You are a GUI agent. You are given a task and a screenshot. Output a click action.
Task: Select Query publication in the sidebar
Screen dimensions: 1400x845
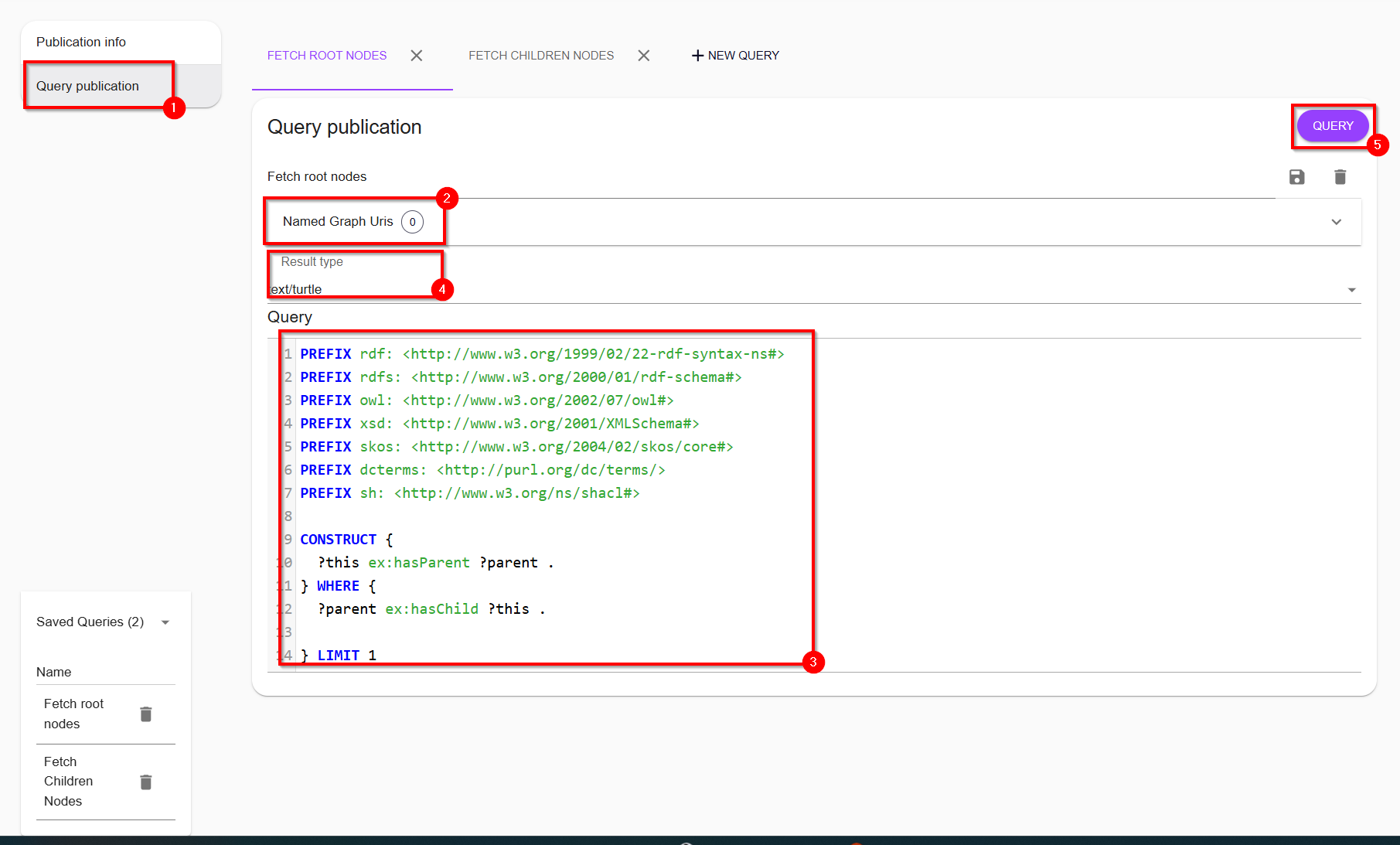(87, 85)
